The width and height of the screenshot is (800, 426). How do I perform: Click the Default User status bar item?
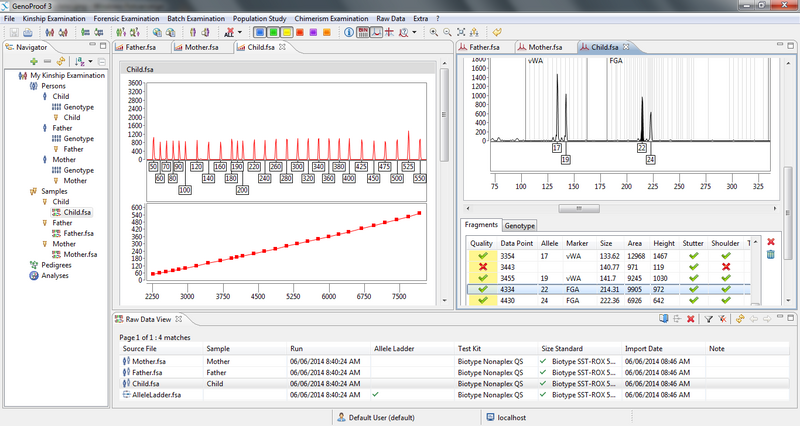tap(382, 416)
